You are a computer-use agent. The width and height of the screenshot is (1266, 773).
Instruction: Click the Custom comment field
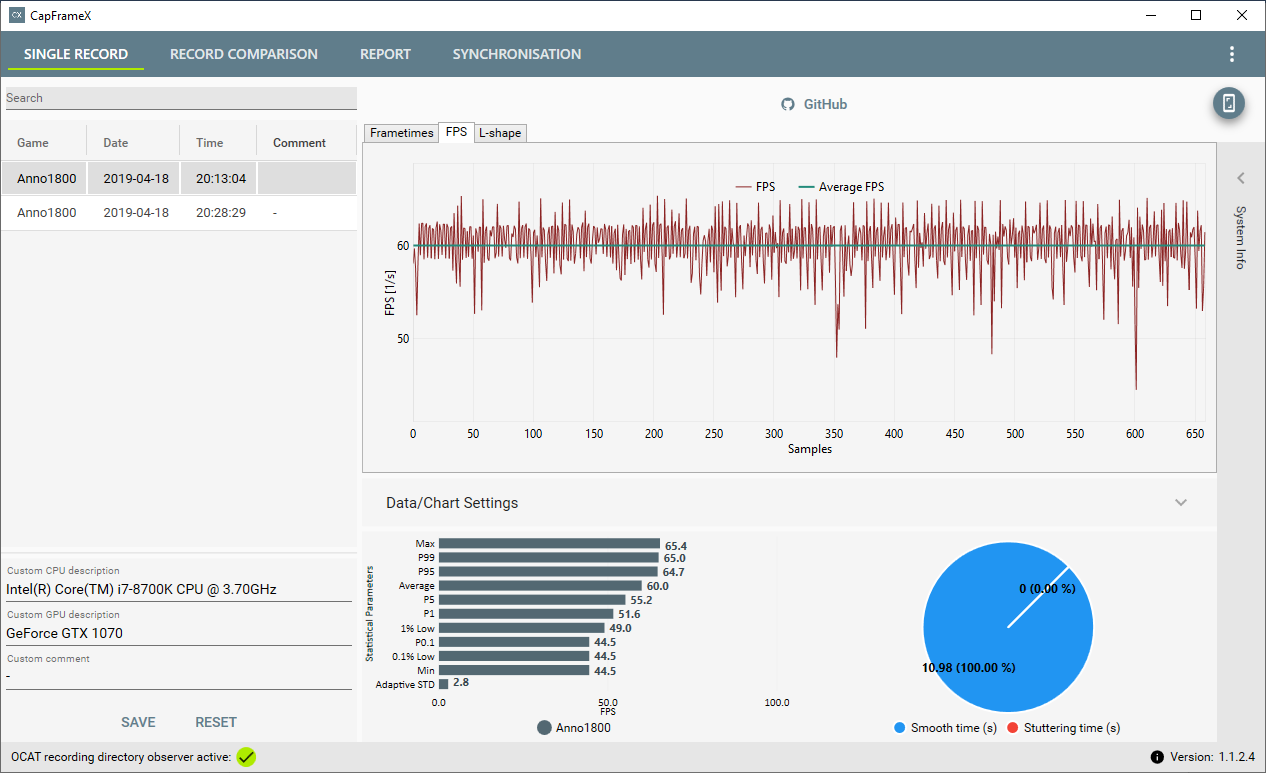[x=179, y=676]
